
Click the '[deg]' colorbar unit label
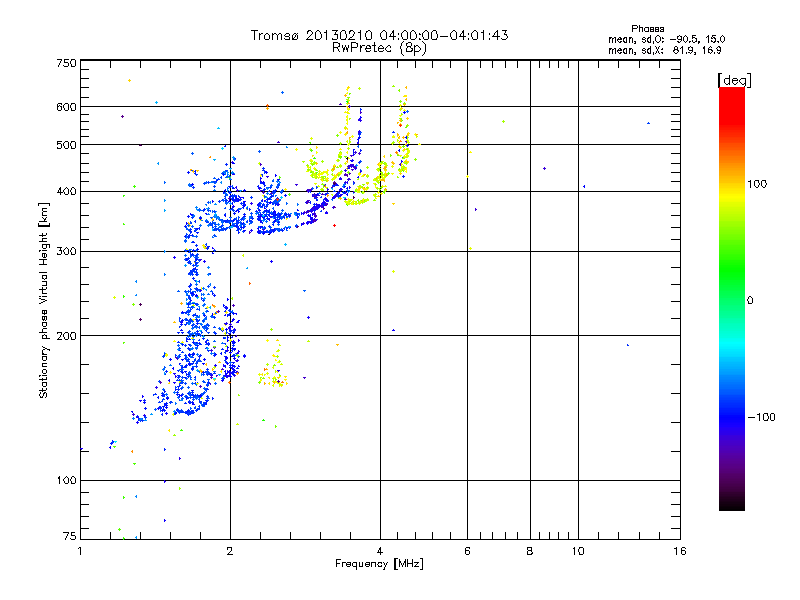click(734, 80)
